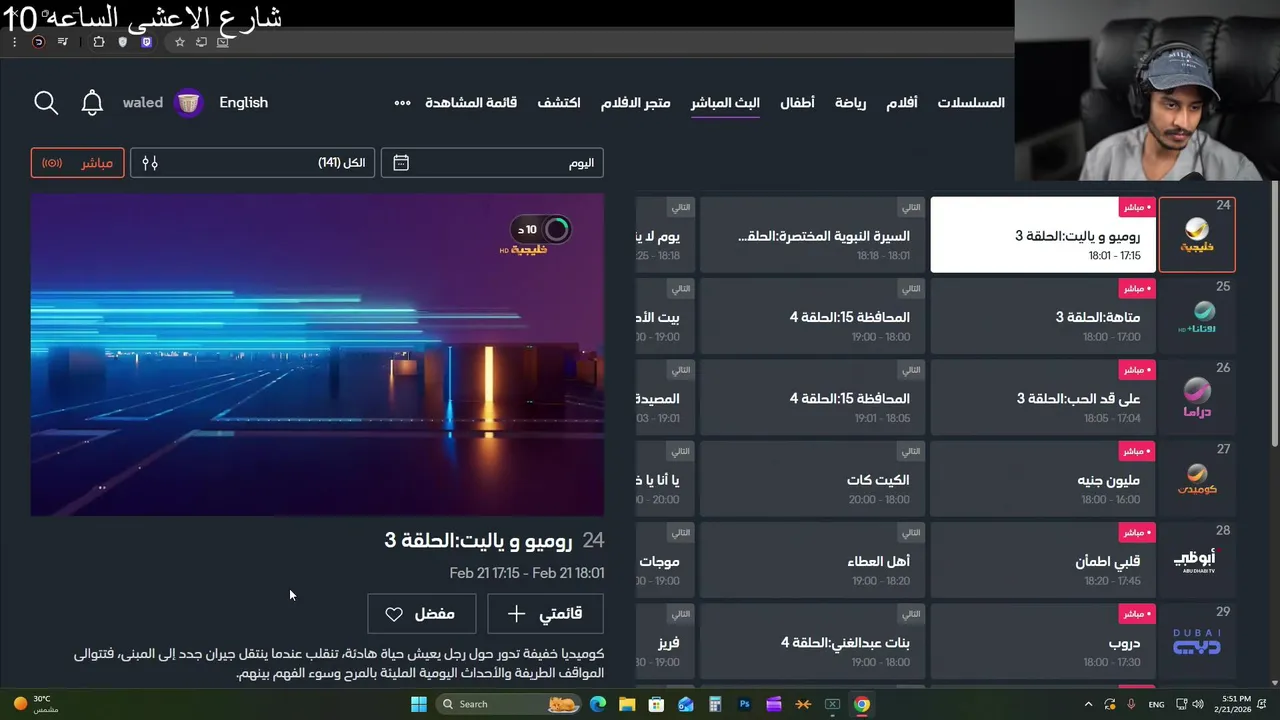The width and height of the screenshot is (1280, 720).
Task: Show hidden icons chevron in system tray
Action: (x=1089, y=704)
